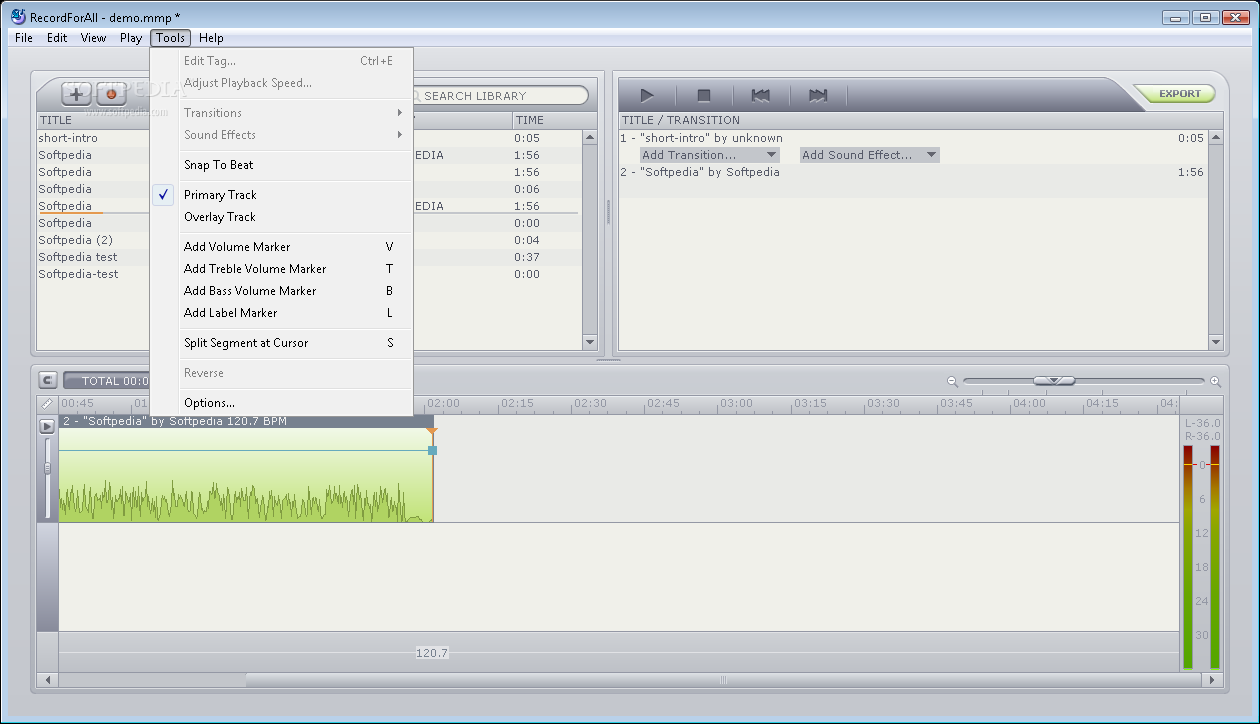Image resolution: width=1260 pixels, height=724 pixels.
Task: Click the TOTAL time display
Action: pyautogui.click(x=107, y=381)
